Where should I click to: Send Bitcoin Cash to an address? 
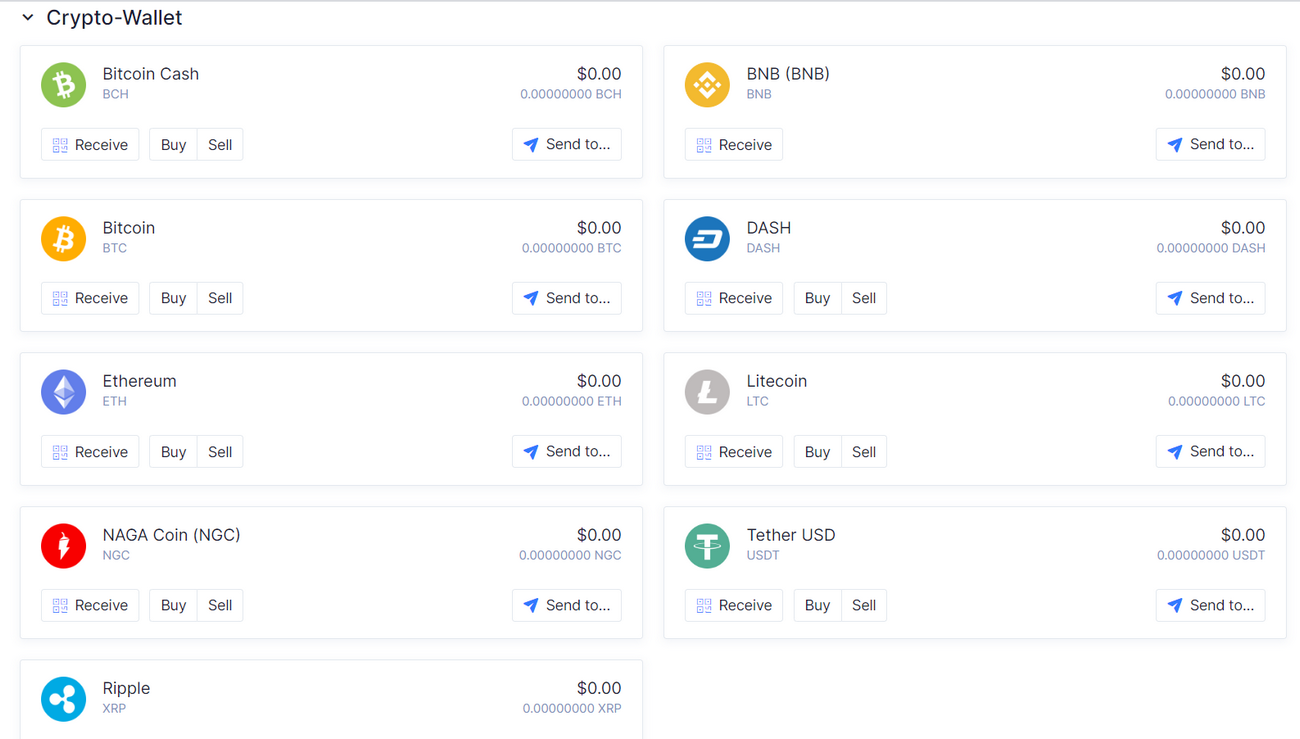567,145
